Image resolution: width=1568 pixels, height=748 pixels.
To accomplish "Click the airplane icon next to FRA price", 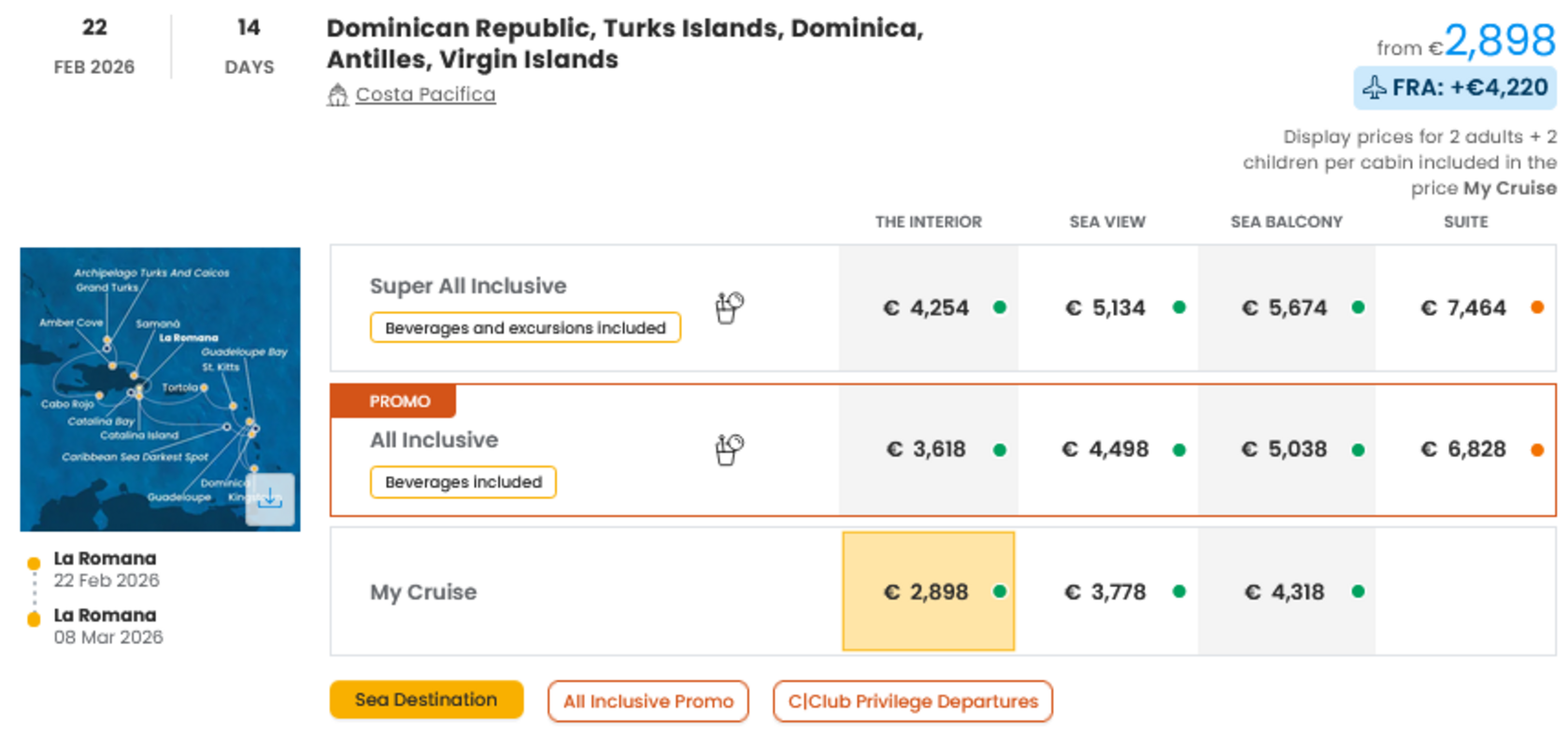I will pyautogui.click(x=1375, y=88).
